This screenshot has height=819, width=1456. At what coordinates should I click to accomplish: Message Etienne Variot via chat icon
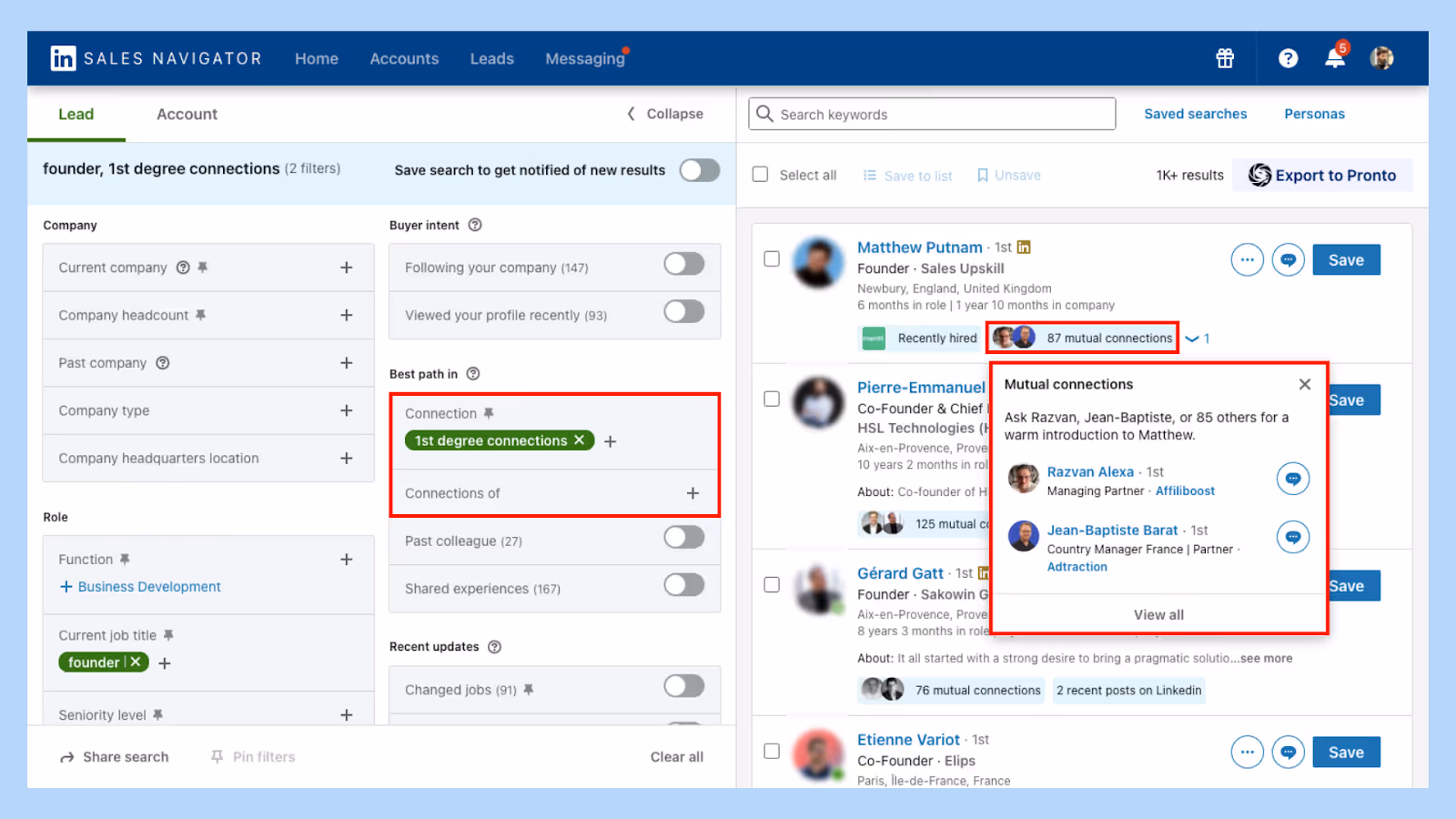(1289, 753)
